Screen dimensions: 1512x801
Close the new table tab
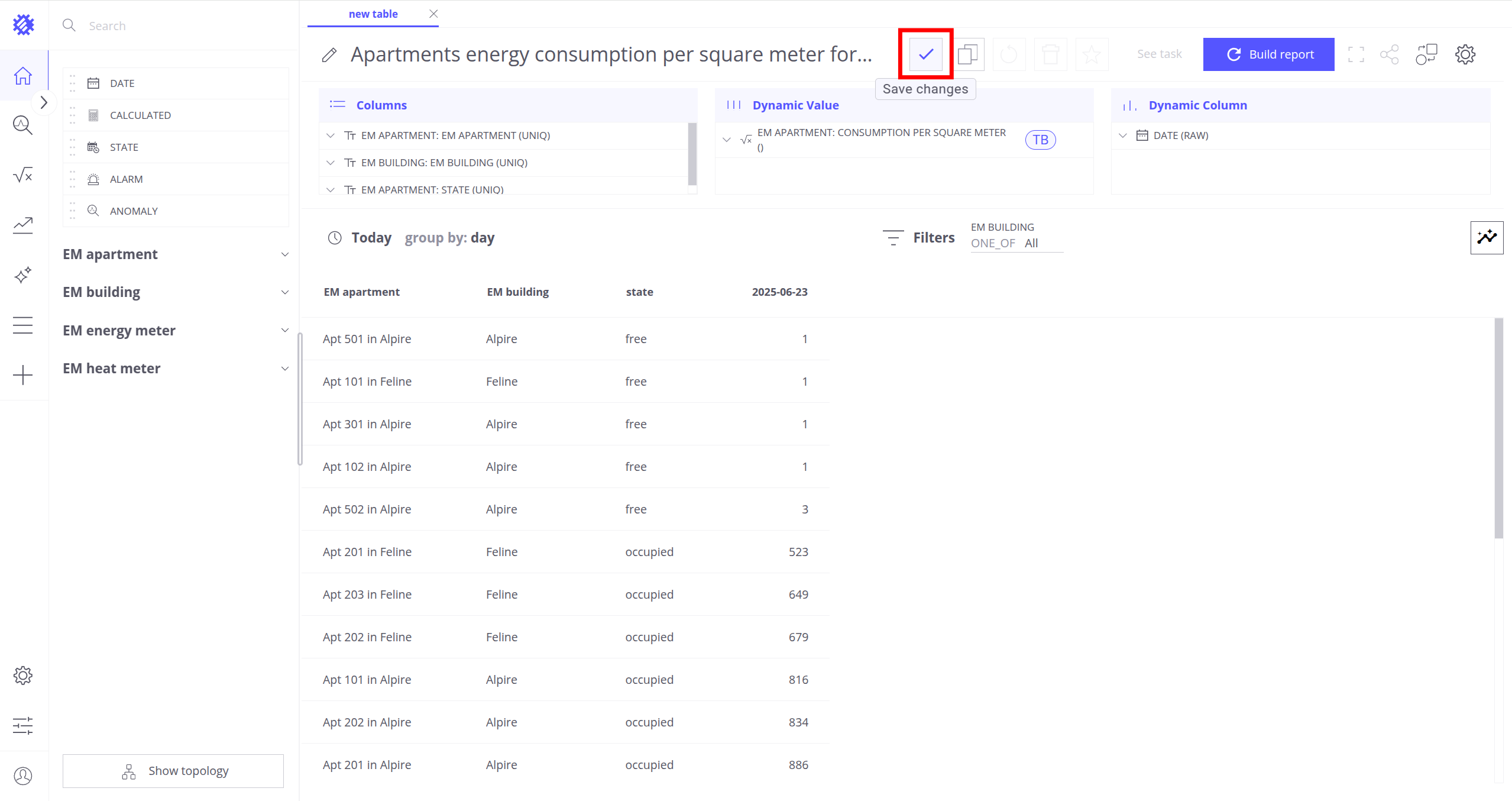click(x=433, y=14)
